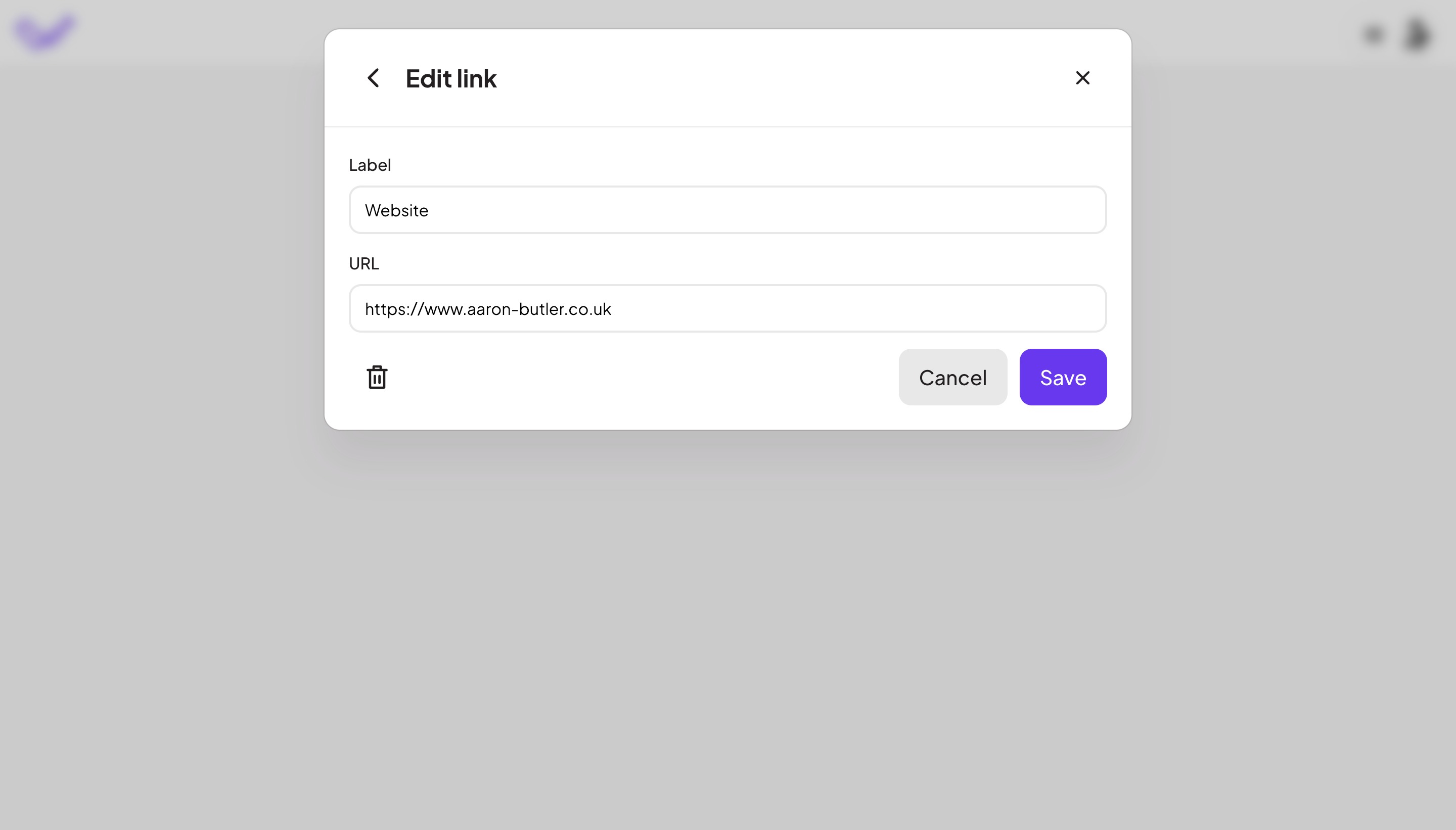Image resolution: width=1456 pixels, height=830 pixels.
Task: Click inside the URL input field
Action: pos(727,308)
